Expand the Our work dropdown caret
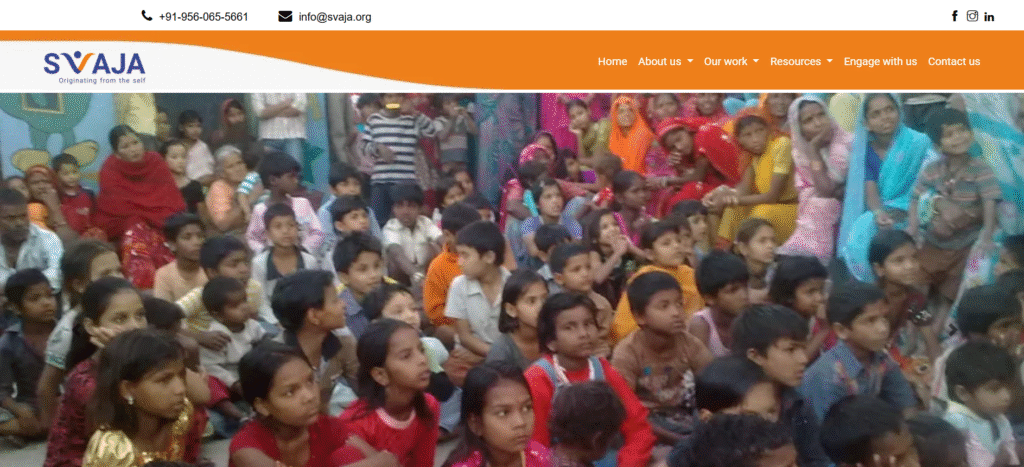 click(756, 61)
